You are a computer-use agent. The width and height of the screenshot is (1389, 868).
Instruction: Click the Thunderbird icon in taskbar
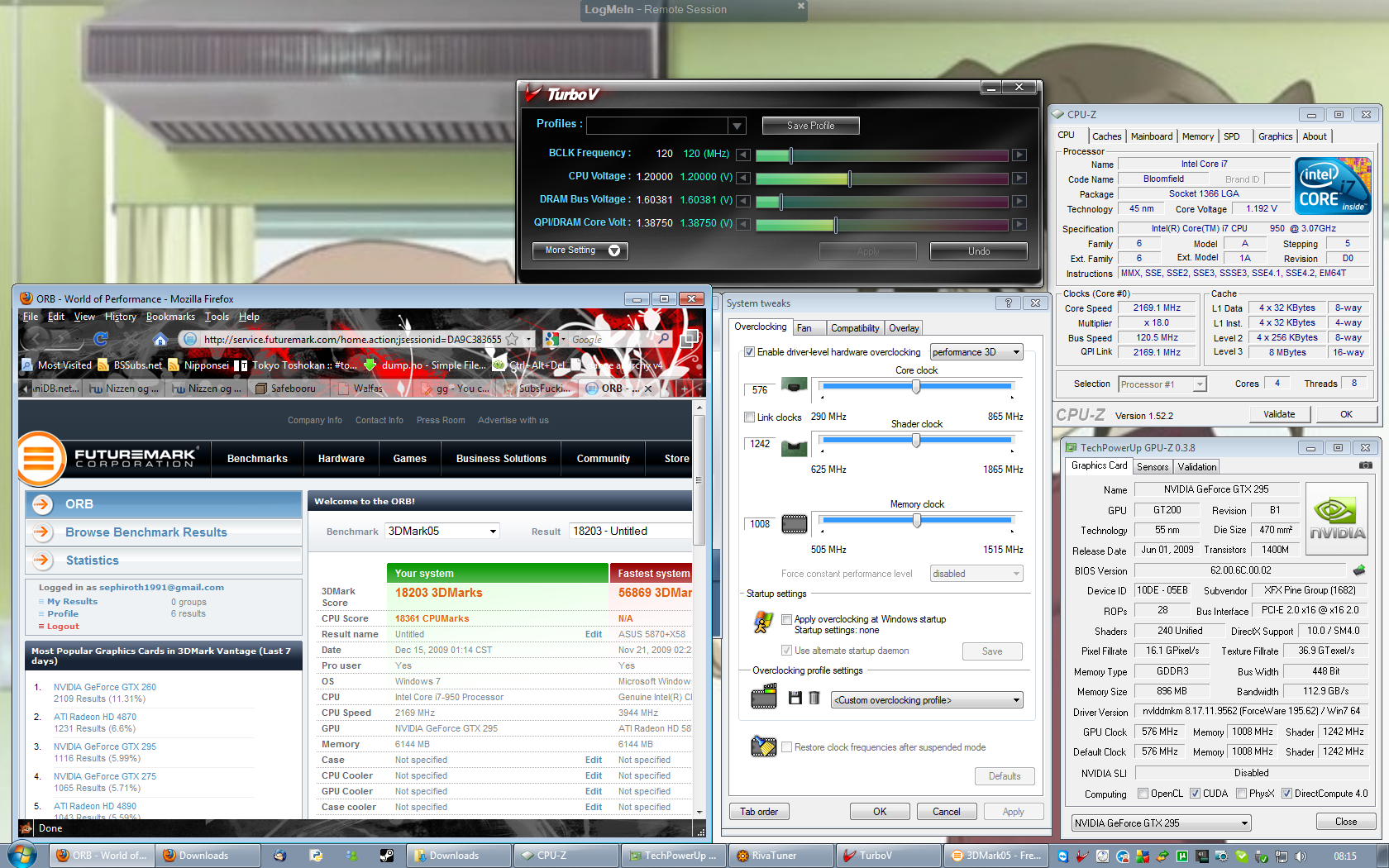click(280, 856)
